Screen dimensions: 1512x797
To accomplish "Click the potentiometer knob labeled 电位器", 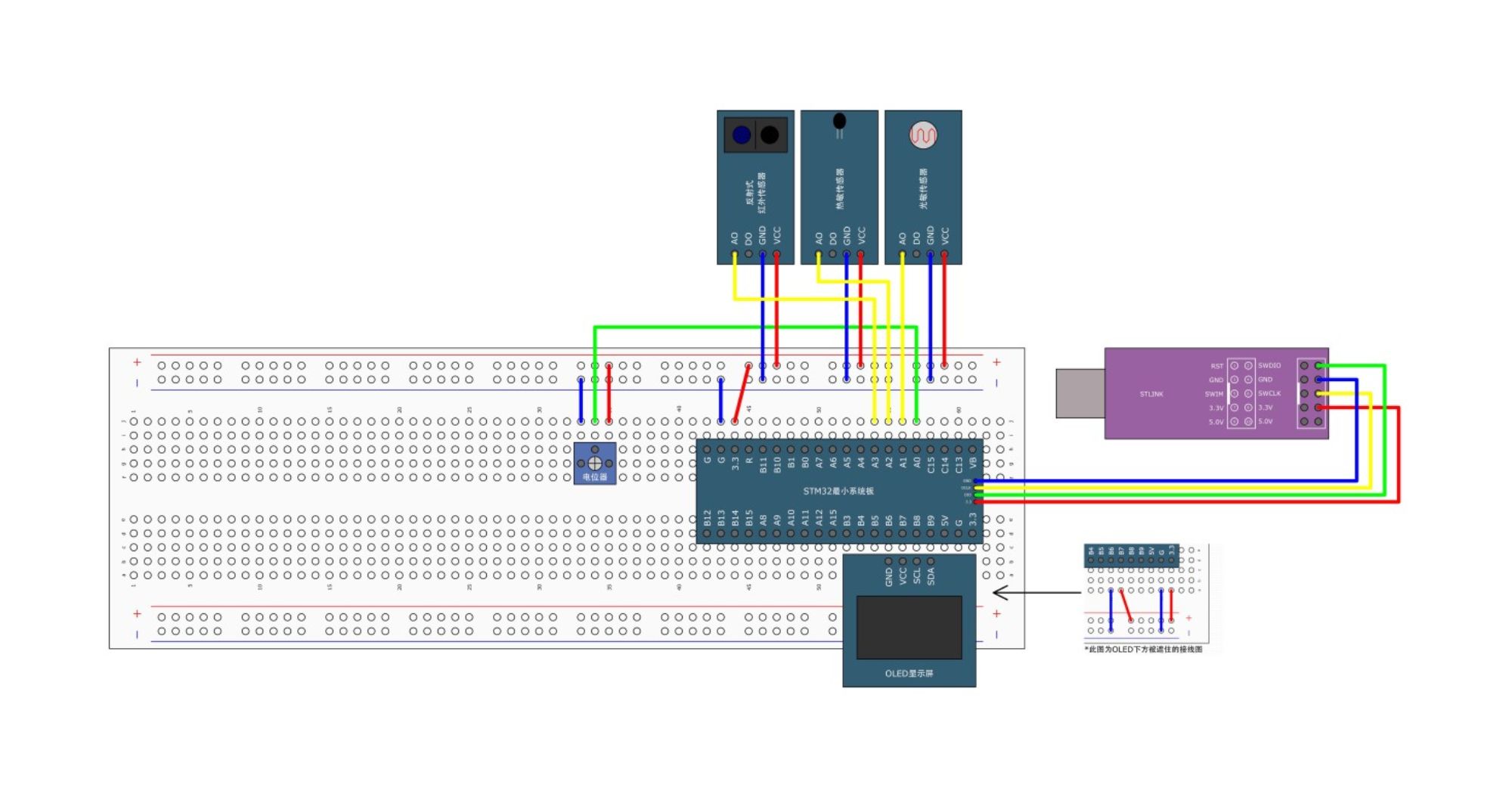I will tap(595, 463).
